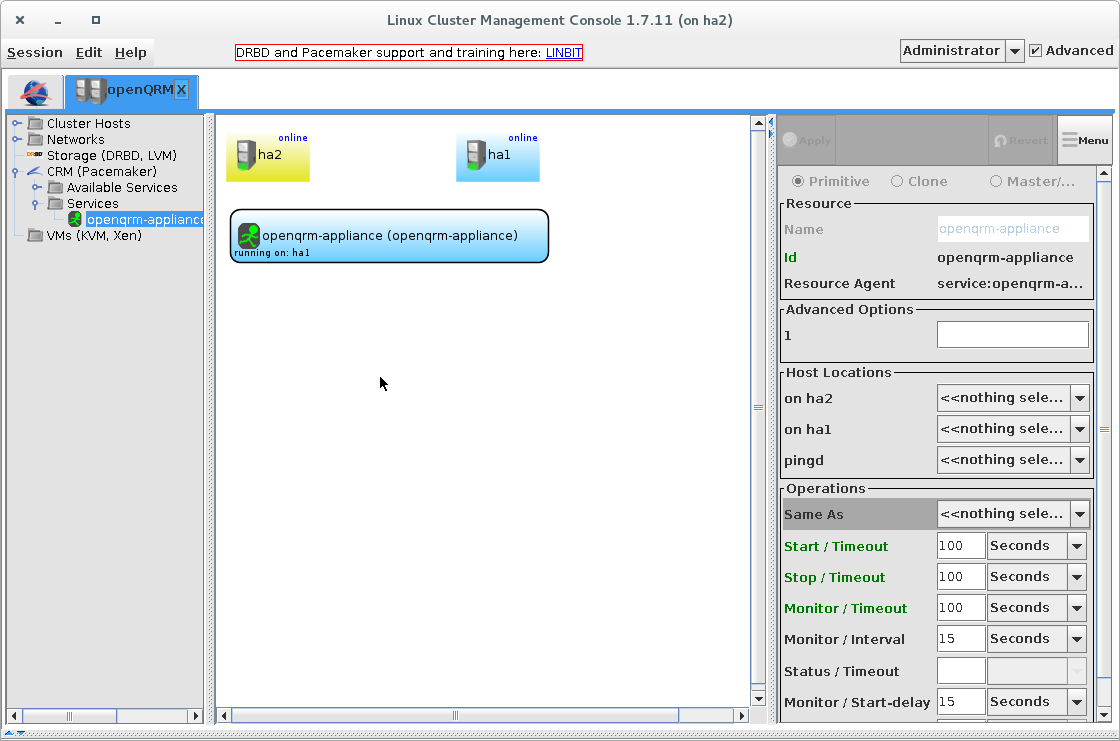
Task: Open Start / Timeout units dropdown
Action: (x=1076, y=547)
